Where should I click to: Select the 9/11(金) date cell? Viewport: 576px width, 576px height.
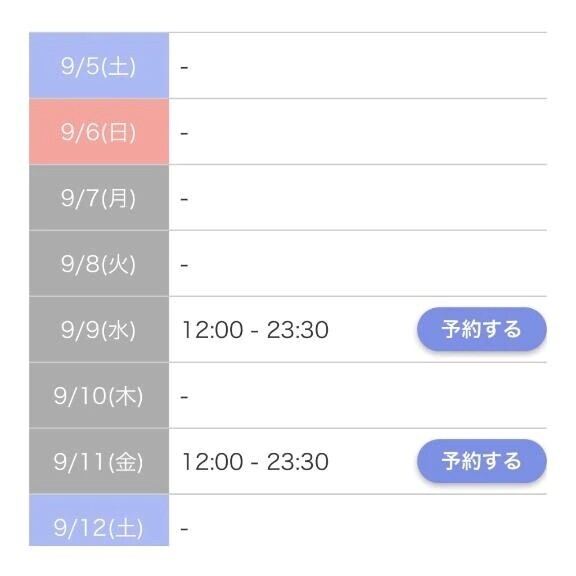point(99,461)
